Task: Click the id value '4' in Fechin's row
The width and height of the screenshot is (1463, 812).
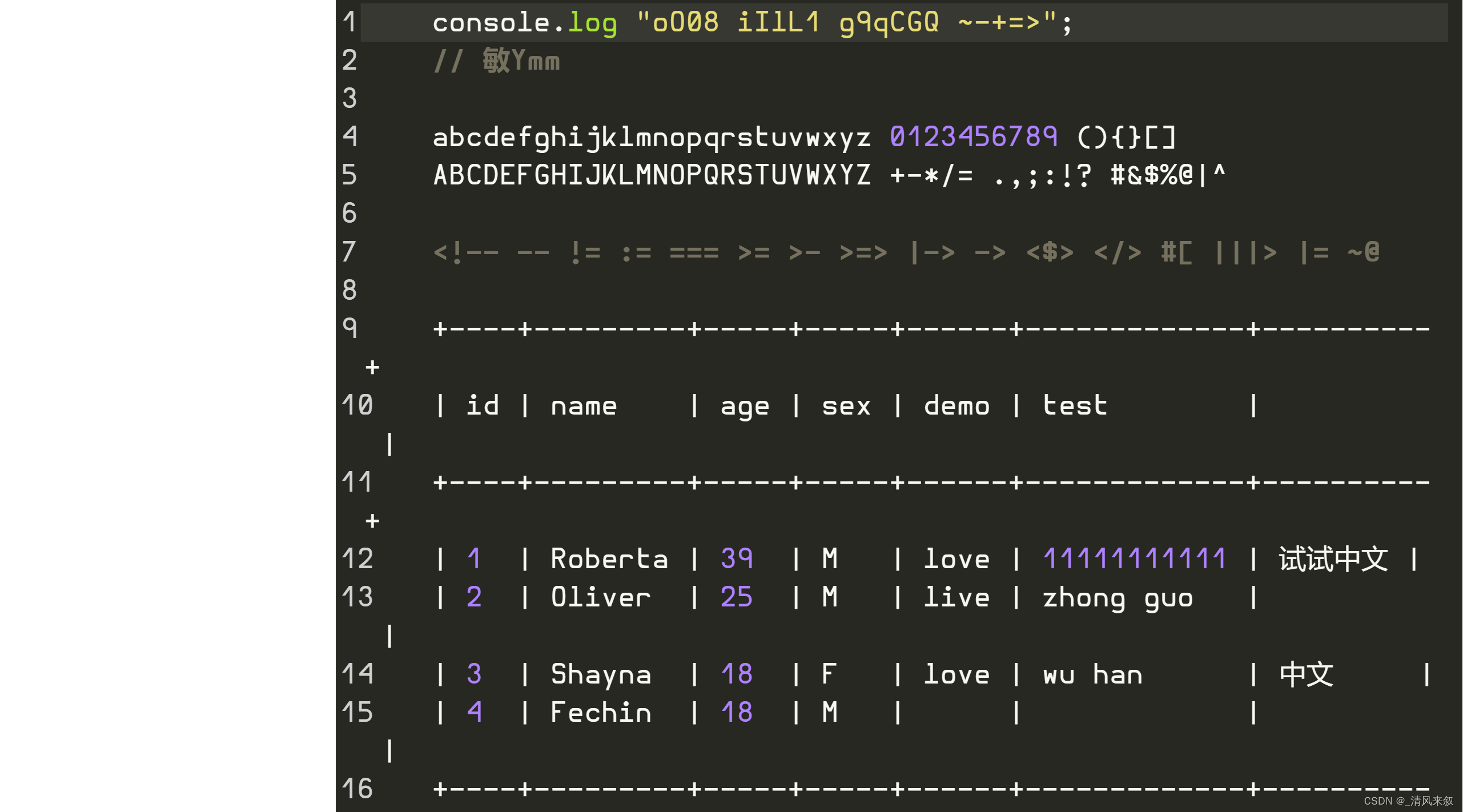Action: click(x=474, y=712)
